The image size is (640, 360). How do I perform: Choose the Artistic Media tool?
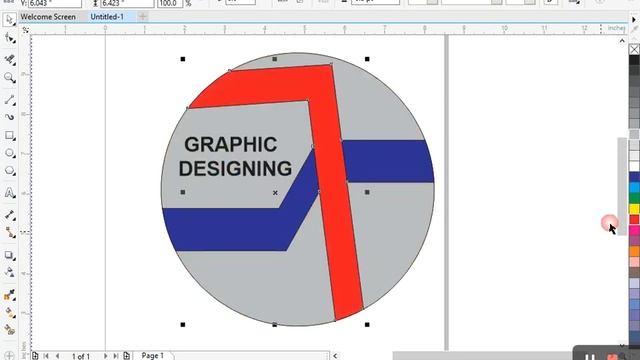9,117
